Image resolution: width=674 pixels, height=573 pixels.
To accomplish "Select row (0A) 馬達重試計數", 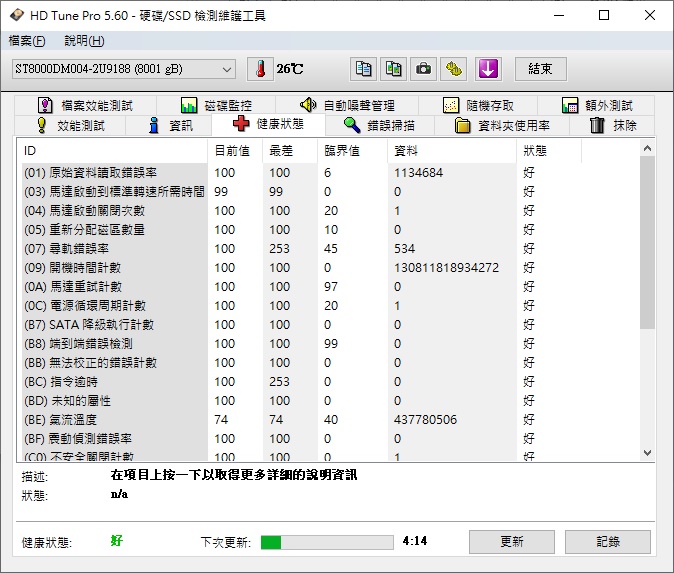I will coord(329,287).
